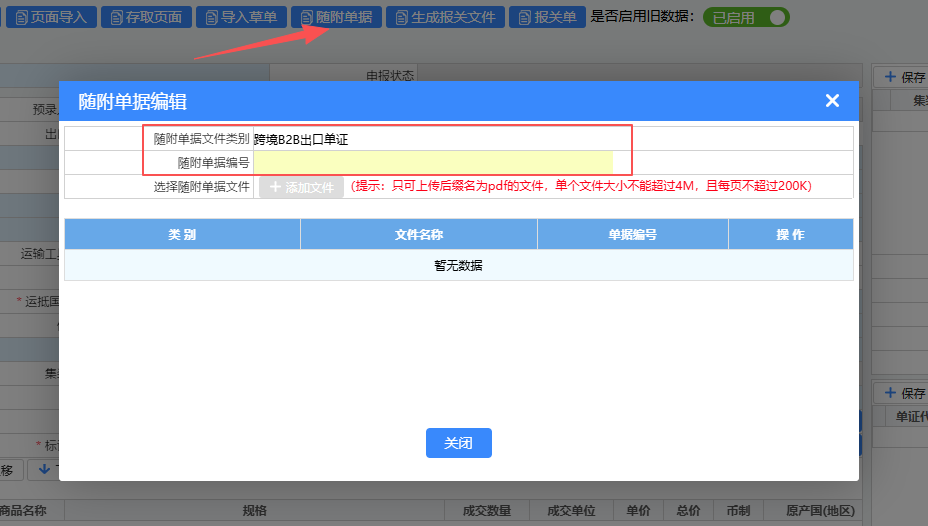Click the 规格 column header in background table
Viewport: 928px width, 526px height.
coord(254,511)
